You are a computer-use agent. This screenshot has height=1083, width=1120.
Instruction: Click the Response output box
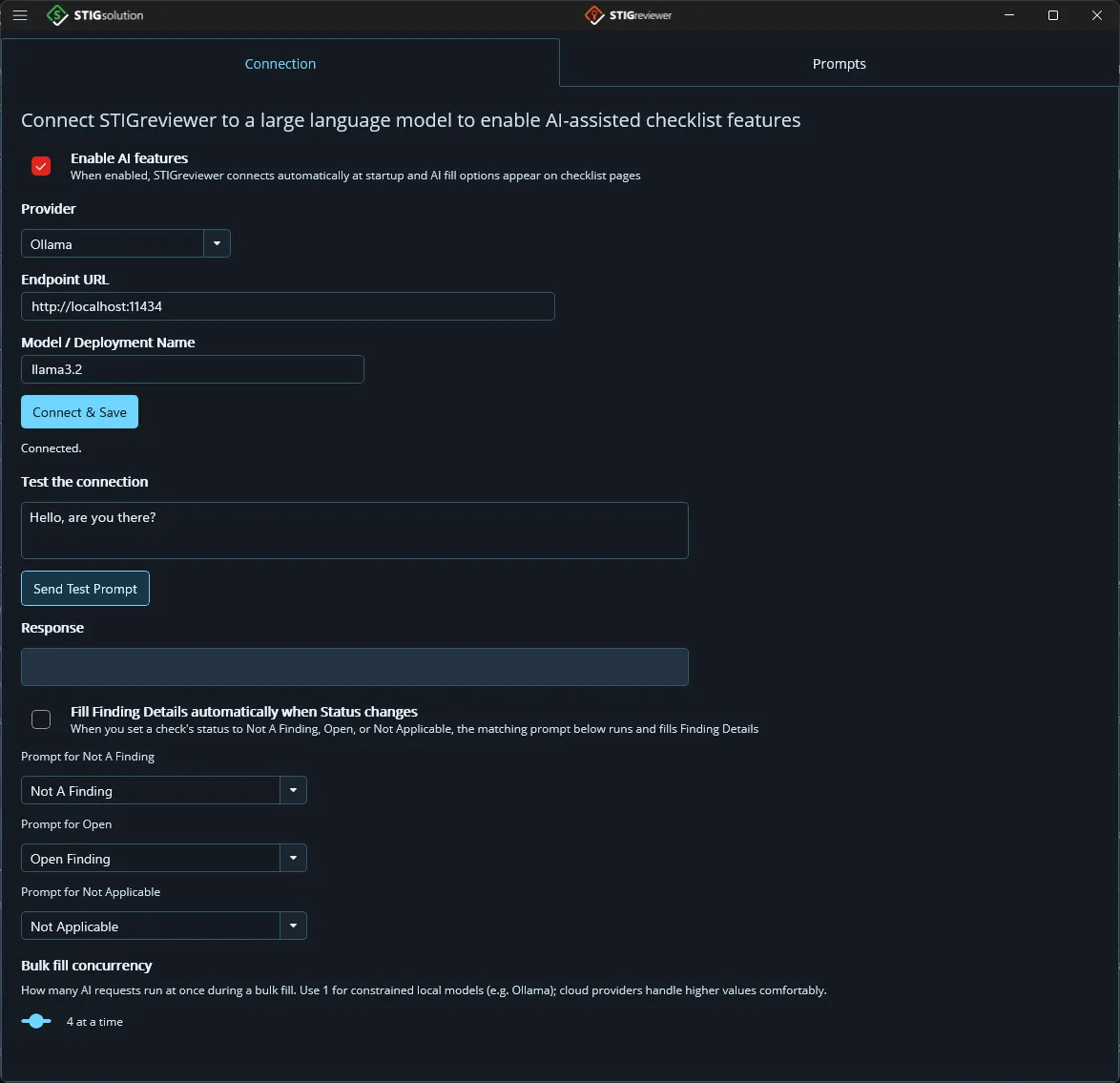click(x=354, y=667)
